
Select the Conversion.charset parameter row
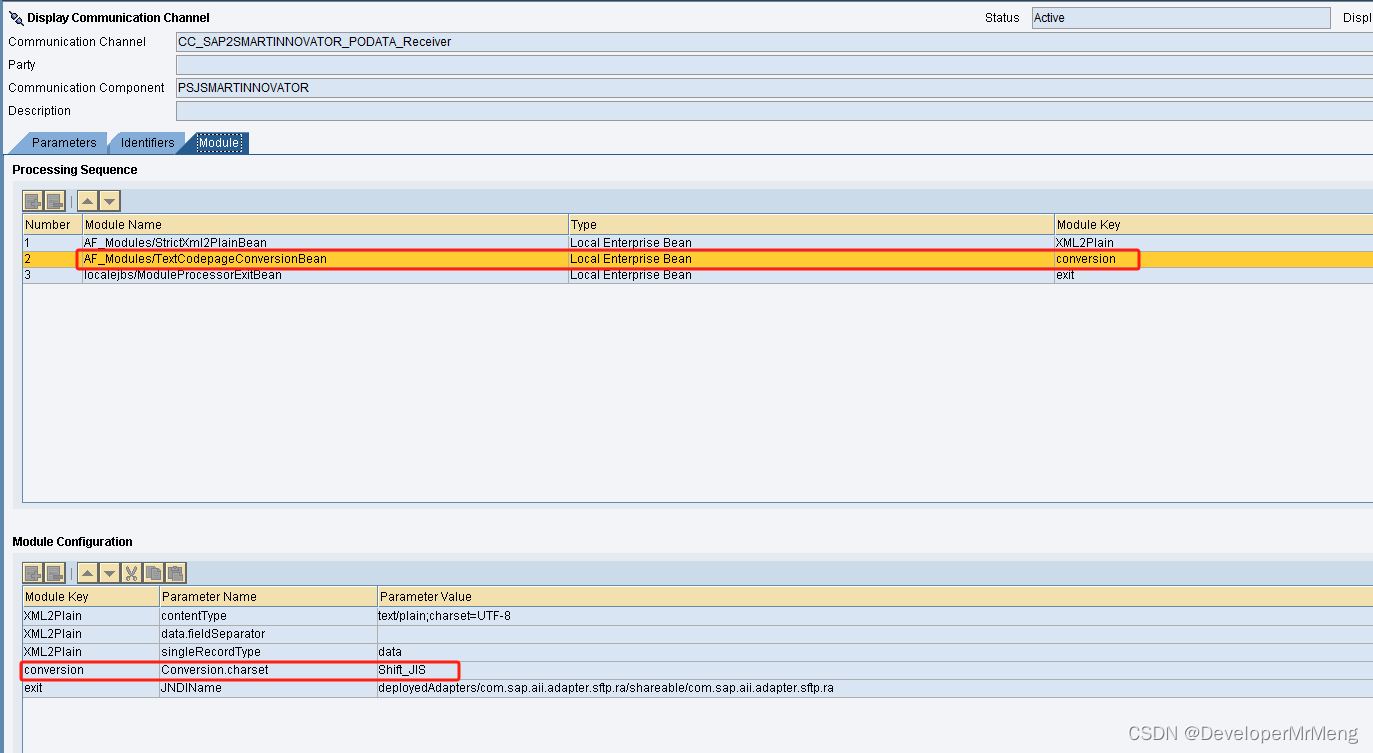tap(300, 670)
